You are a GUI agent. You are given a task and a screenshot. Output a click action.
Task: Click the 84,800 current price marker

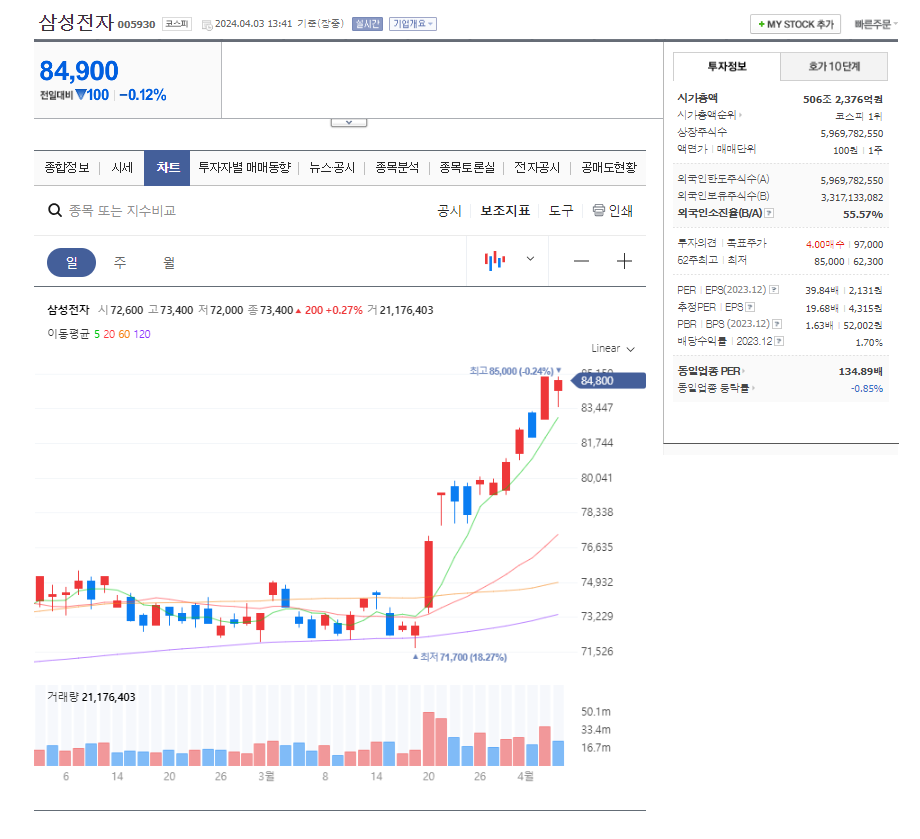pos(608,381)
